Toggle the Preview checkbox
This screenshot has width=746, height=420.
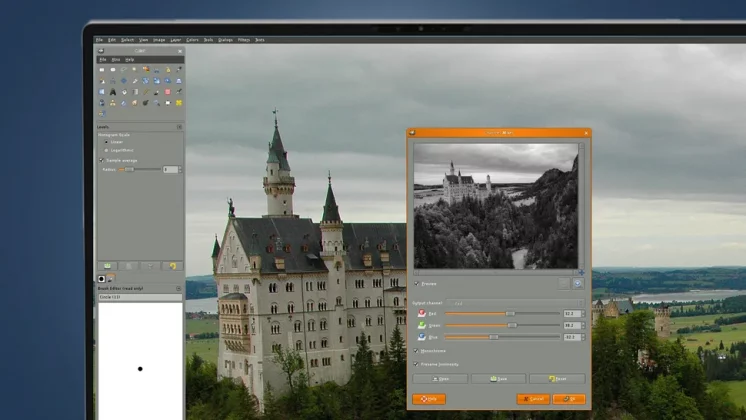tap(416, 284)
